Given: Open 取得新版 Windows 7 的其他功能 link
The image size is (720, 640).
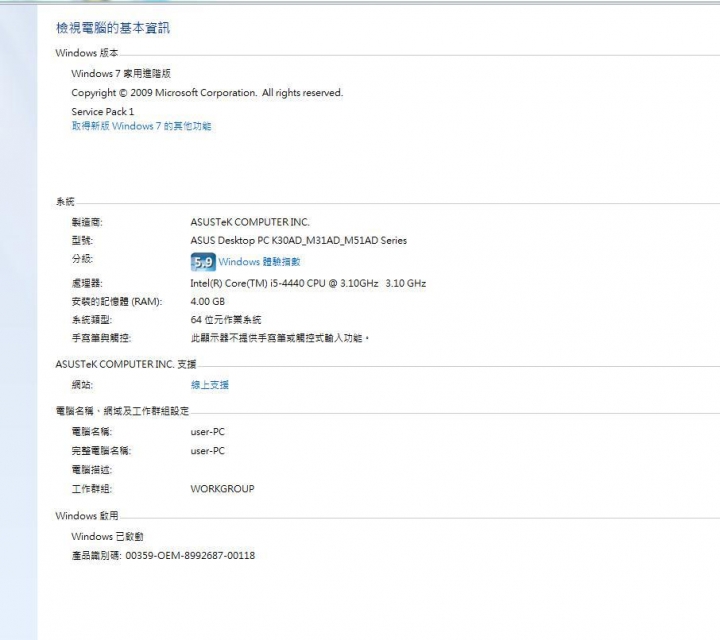Looking at the screenshot, I should click(141, 126).
